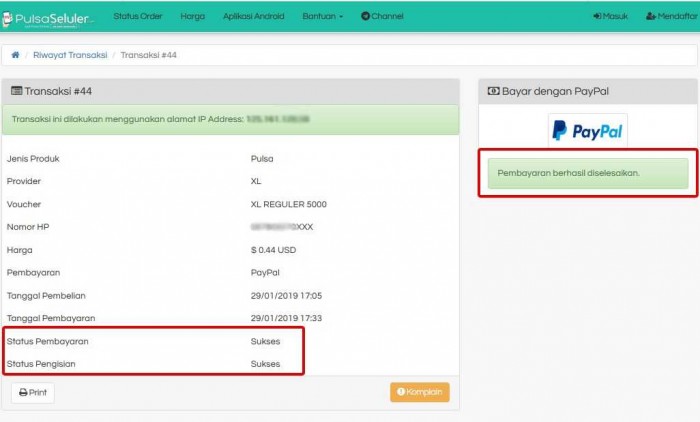Click the Mendaftar register link

click(x=671, y=16)
